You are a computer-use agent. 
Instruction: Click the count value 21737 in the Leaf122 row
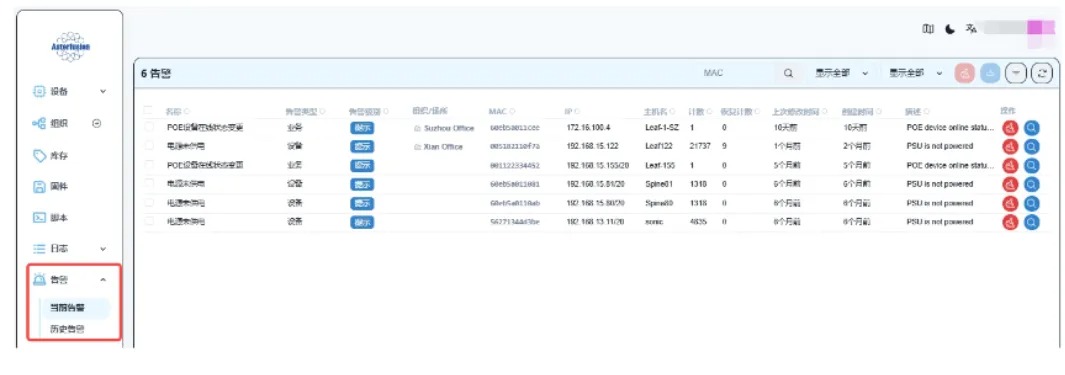(x=700, y=146)
